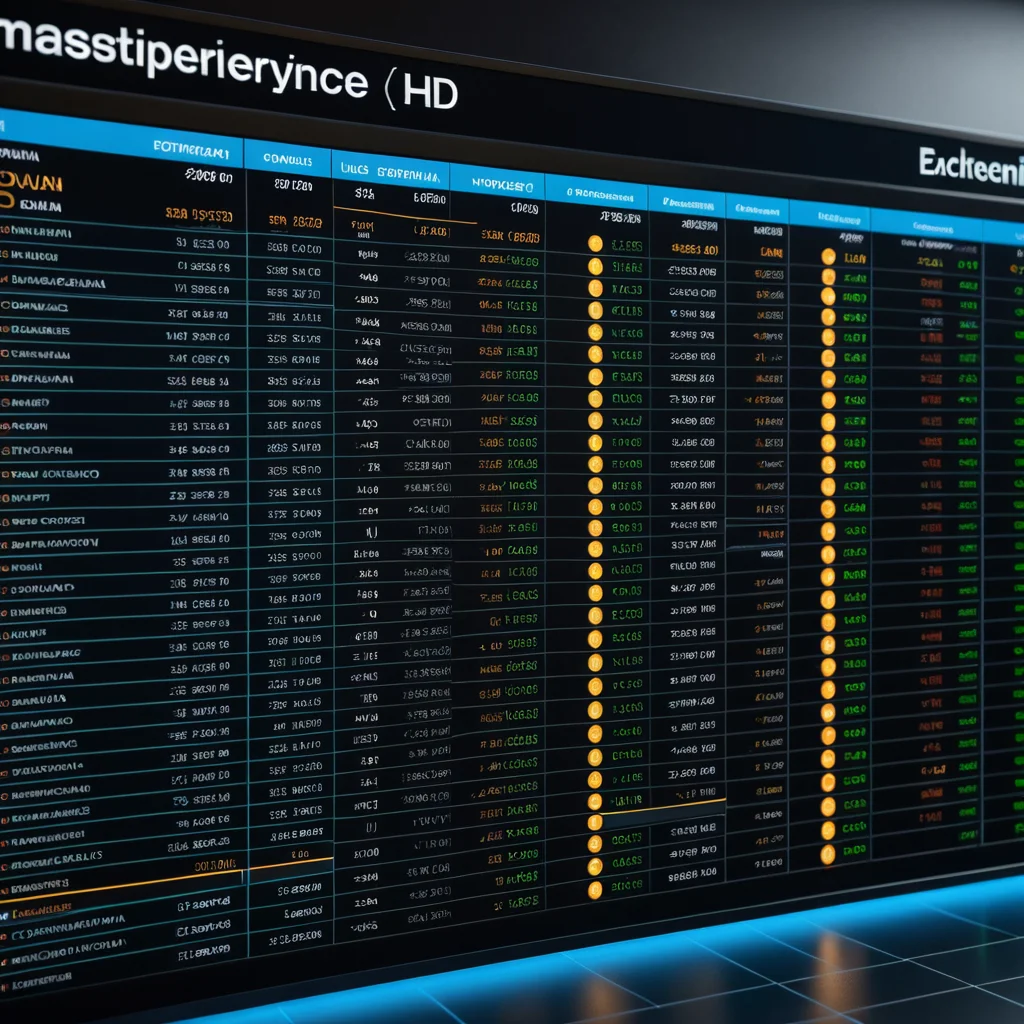Click the topmost gold coin in the right coin column
The height and width of the screenshot is (1024, 1024).
(828, 257)
